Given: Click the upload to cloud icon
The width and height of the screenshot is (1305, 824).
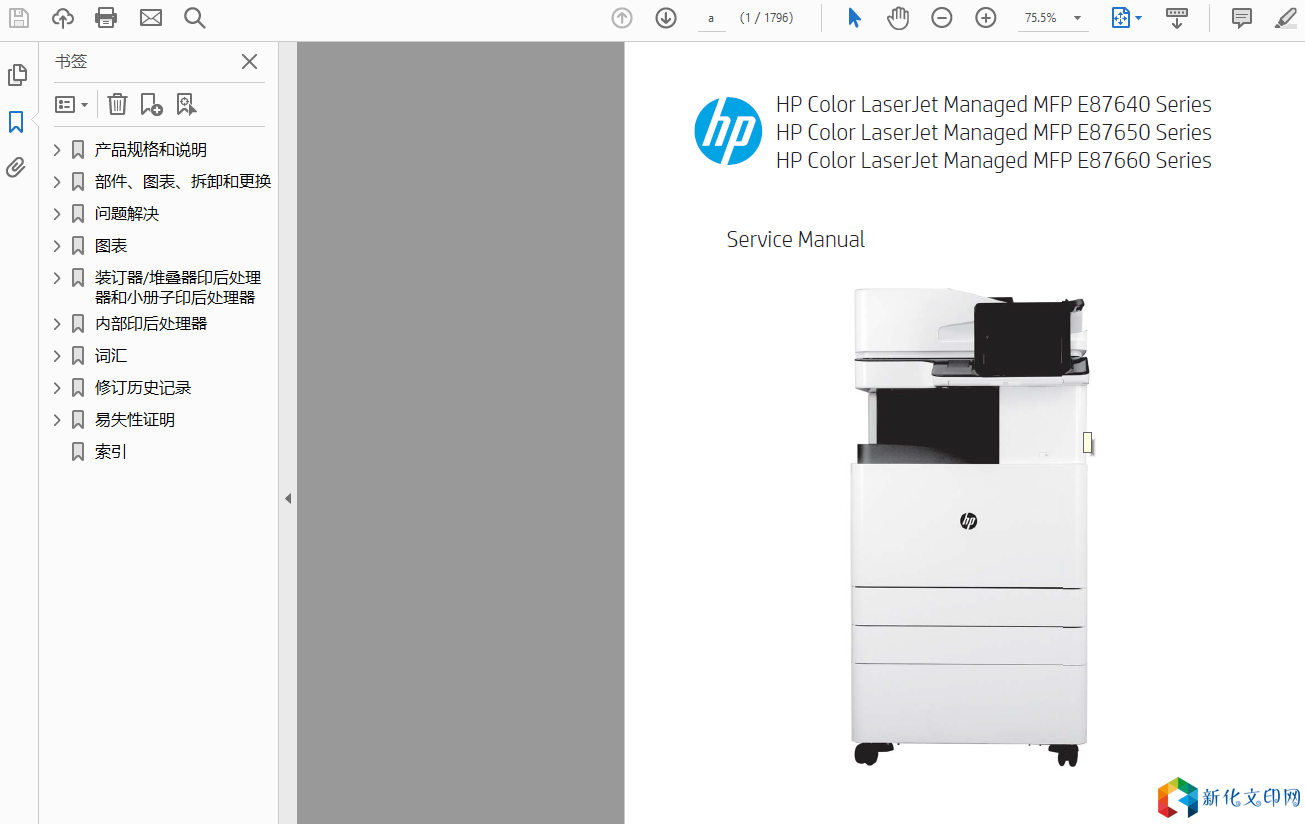Looking at the screenshot, I should point(62,17).
